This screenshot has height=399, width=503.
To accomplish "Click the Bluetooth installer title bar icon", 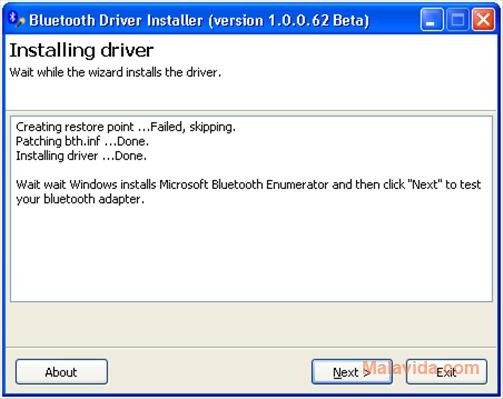I will 16,19.
